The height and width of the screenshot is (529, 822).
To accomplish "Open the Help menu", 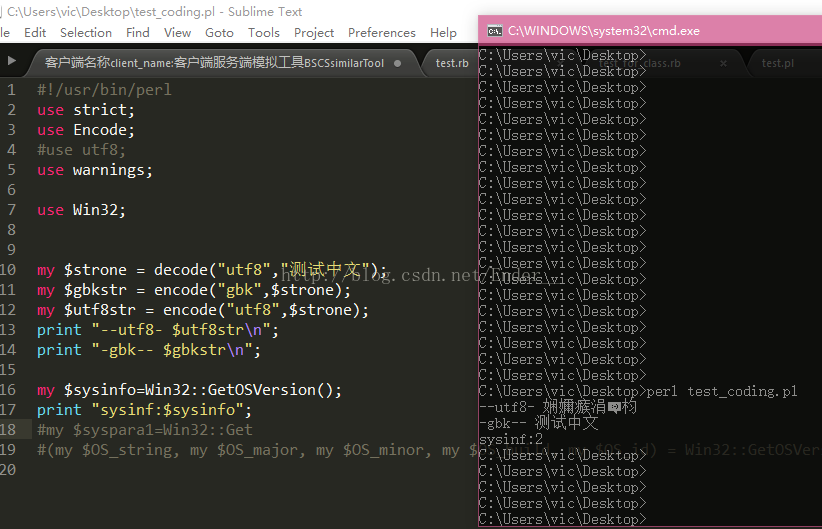I will coord(444,33).
